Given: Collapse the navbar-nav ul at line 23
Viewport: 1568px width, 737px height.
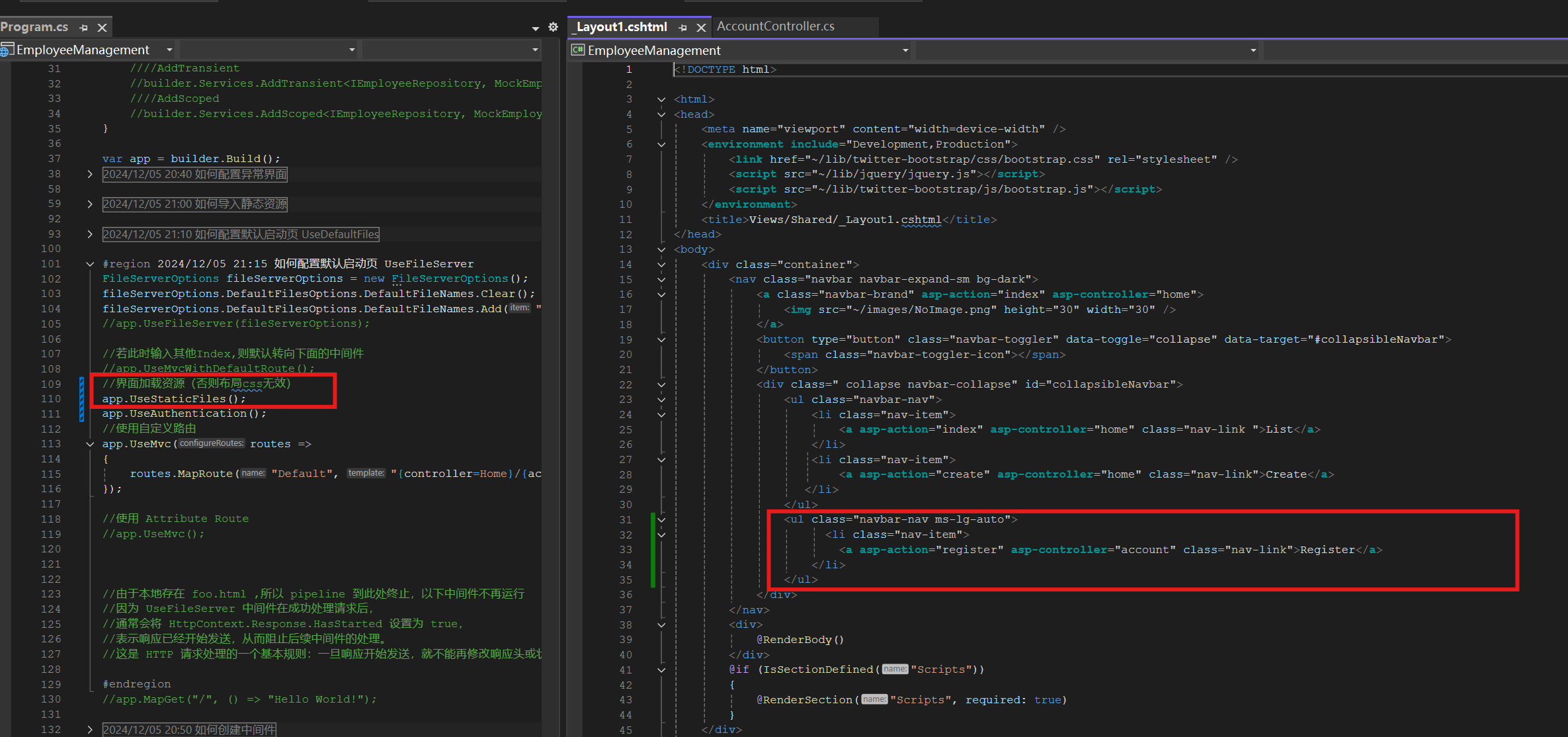Looking at the screenshot, I should click(661, 400).
